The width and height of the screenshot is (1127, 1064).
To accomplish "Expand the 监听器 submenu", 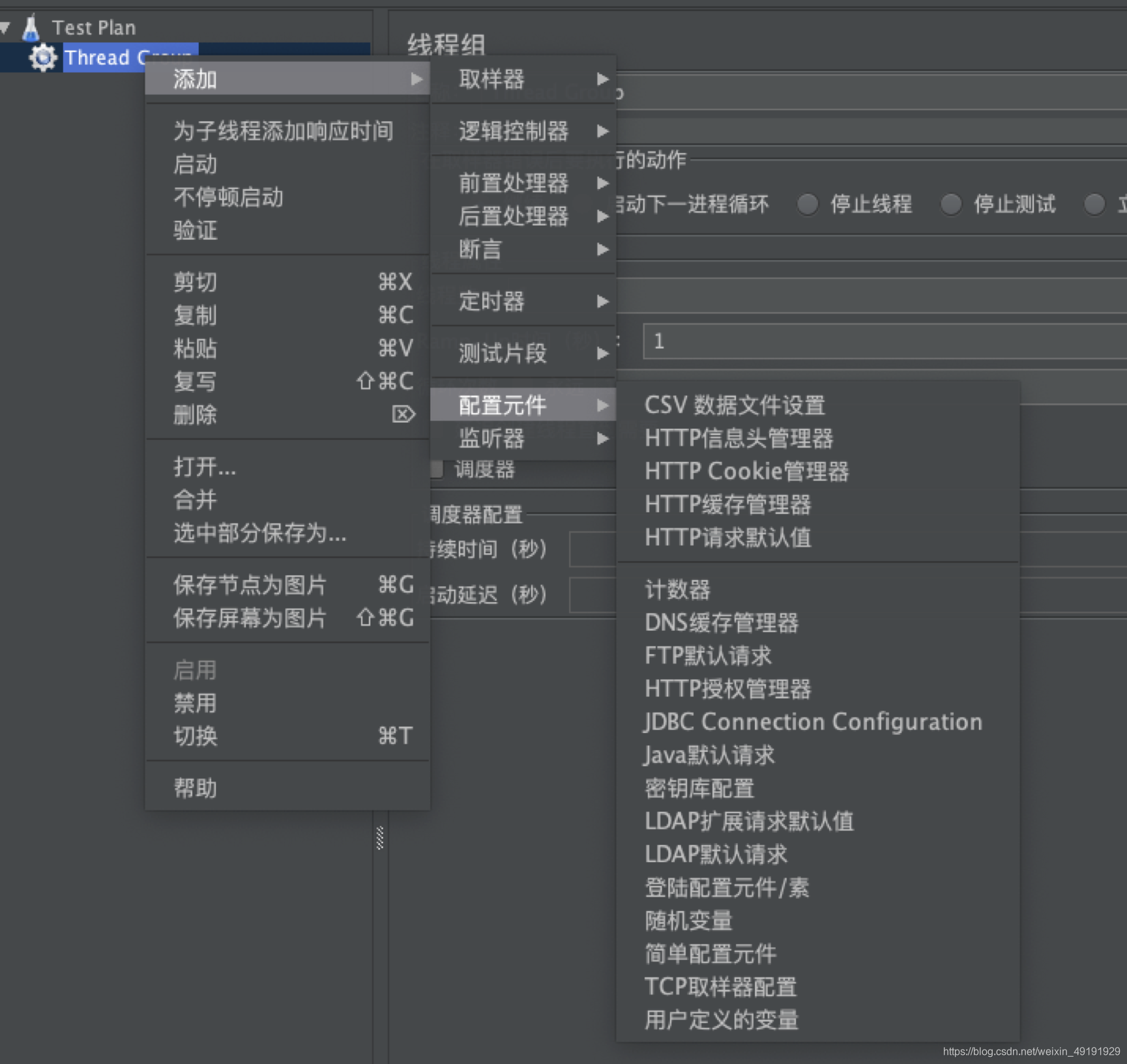I will pyautogui.click(x=523, y=439).
